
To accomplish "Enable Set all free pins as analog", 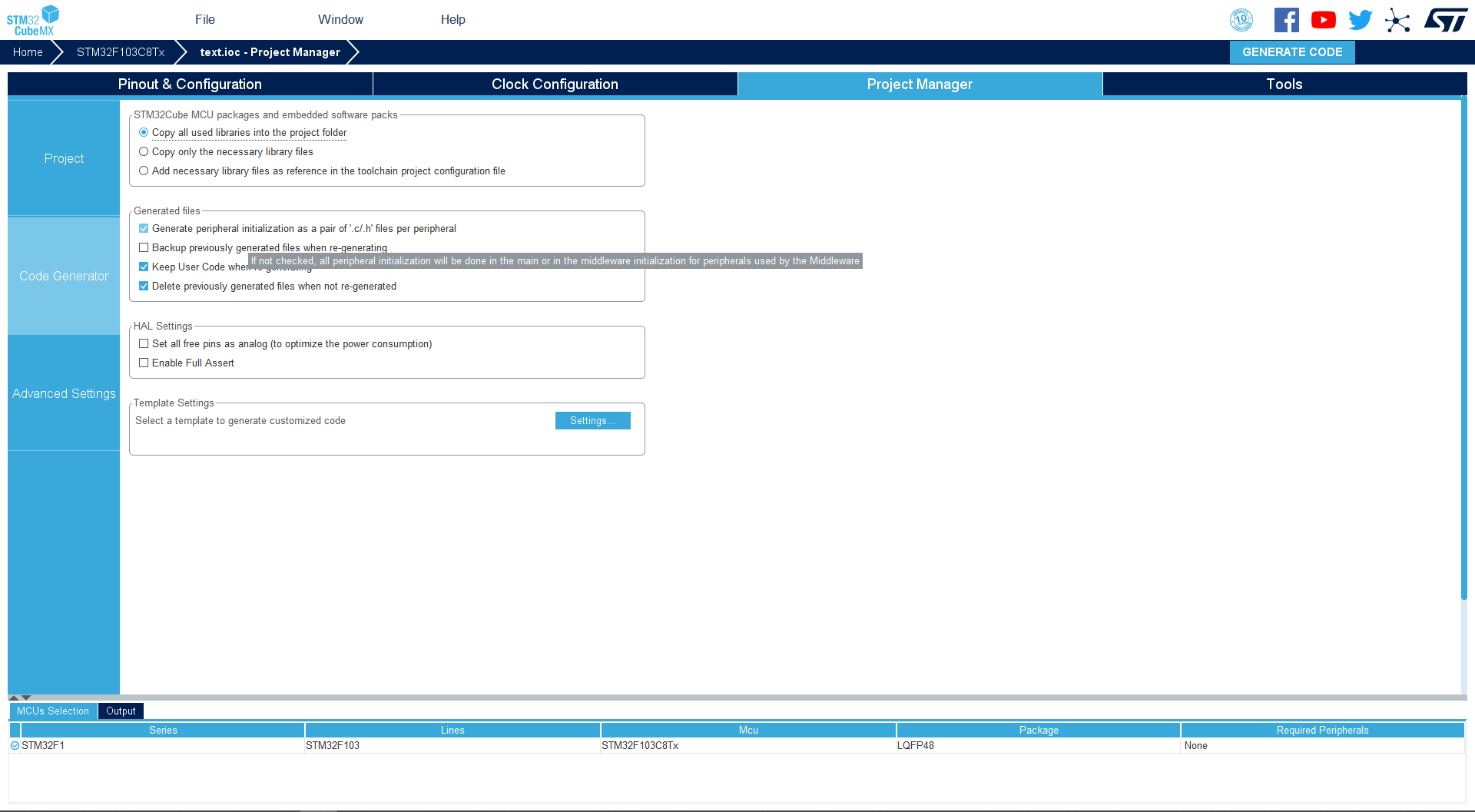I will tap(144, 343).
